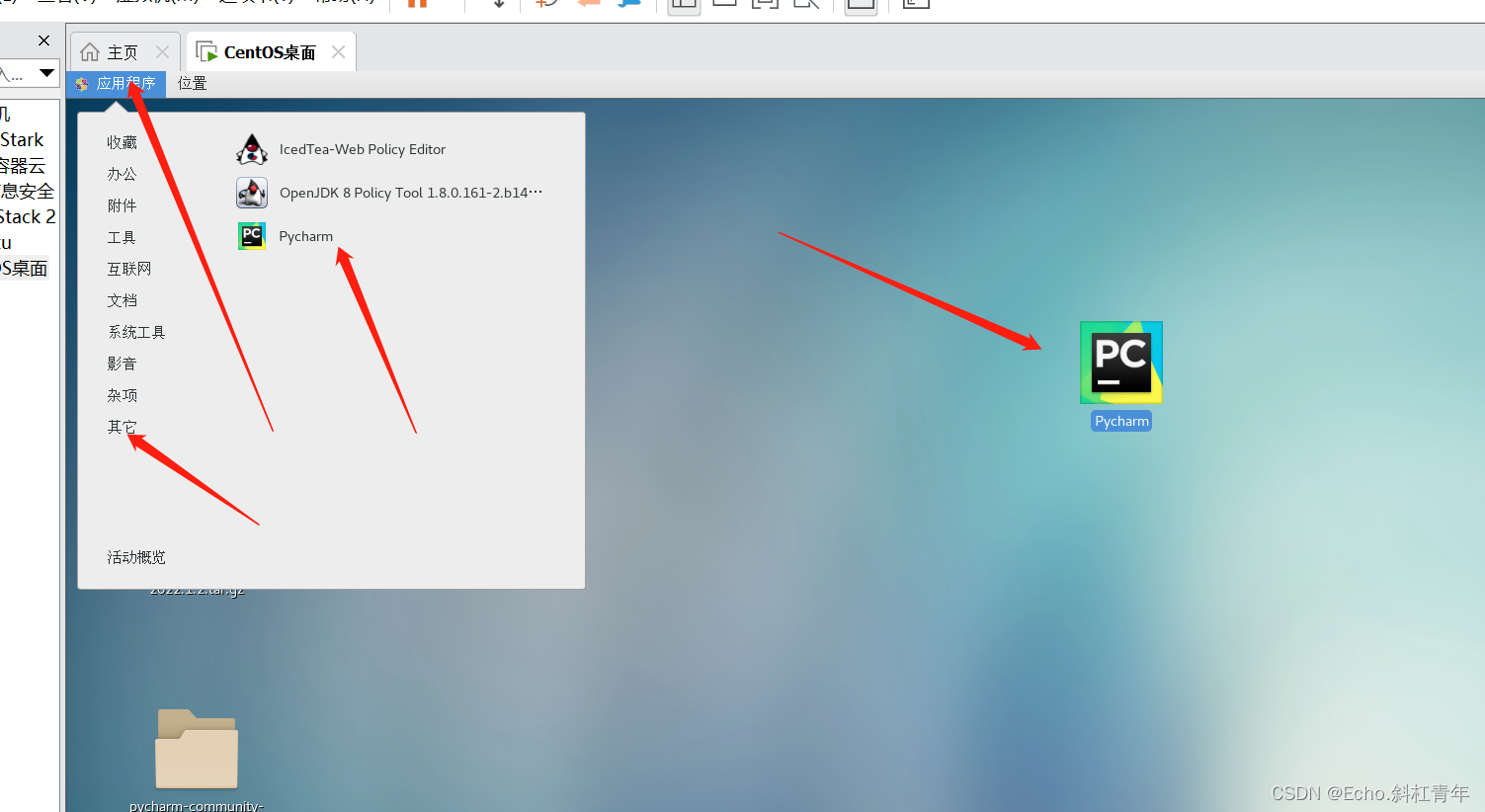Close the CentOS桌面 tab
Image resolution: width=1485 pixels, height=812 pixels.
tap(338, 52)
